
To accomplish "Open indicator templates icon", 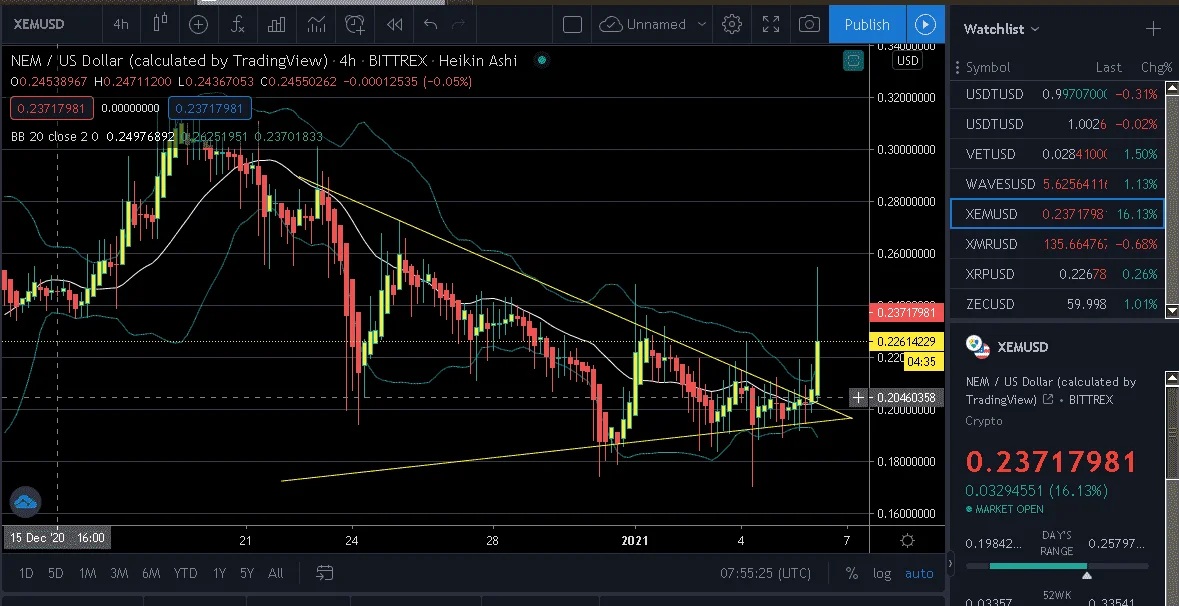I will point(316,24).
